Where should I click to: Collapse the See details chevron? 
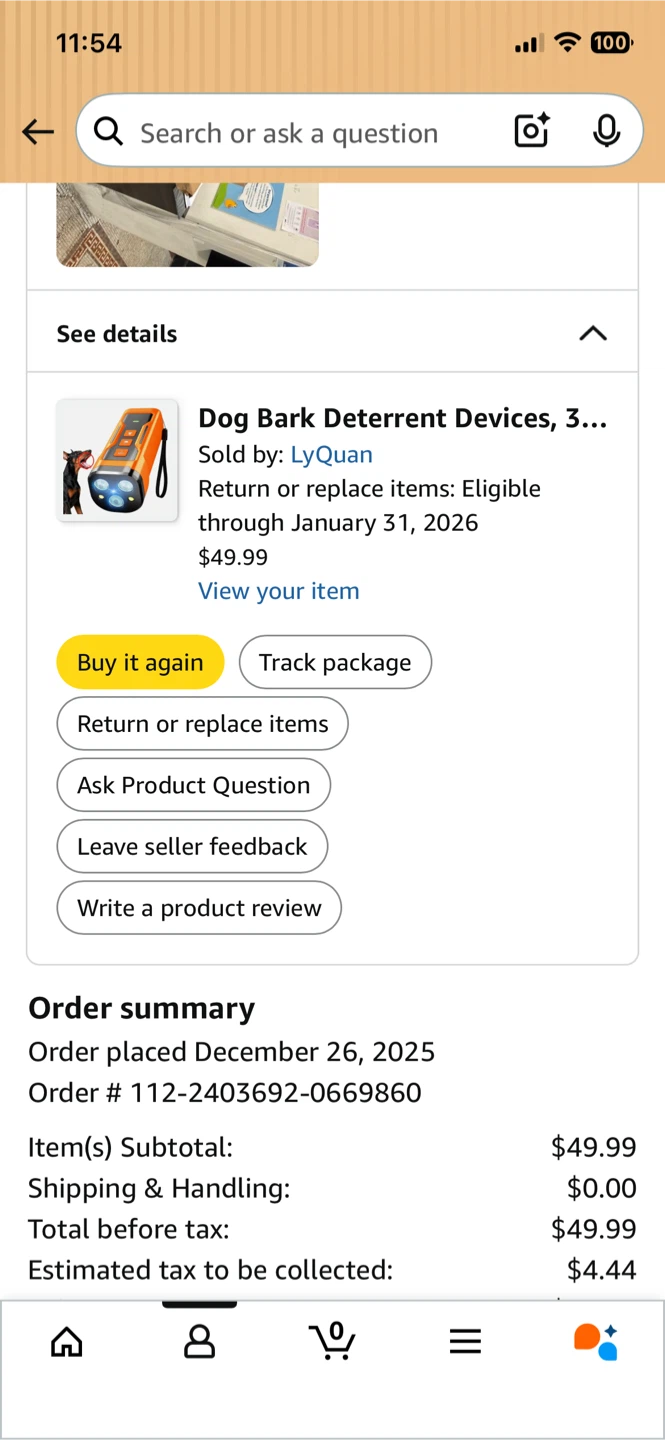click(x=593, y=334)
